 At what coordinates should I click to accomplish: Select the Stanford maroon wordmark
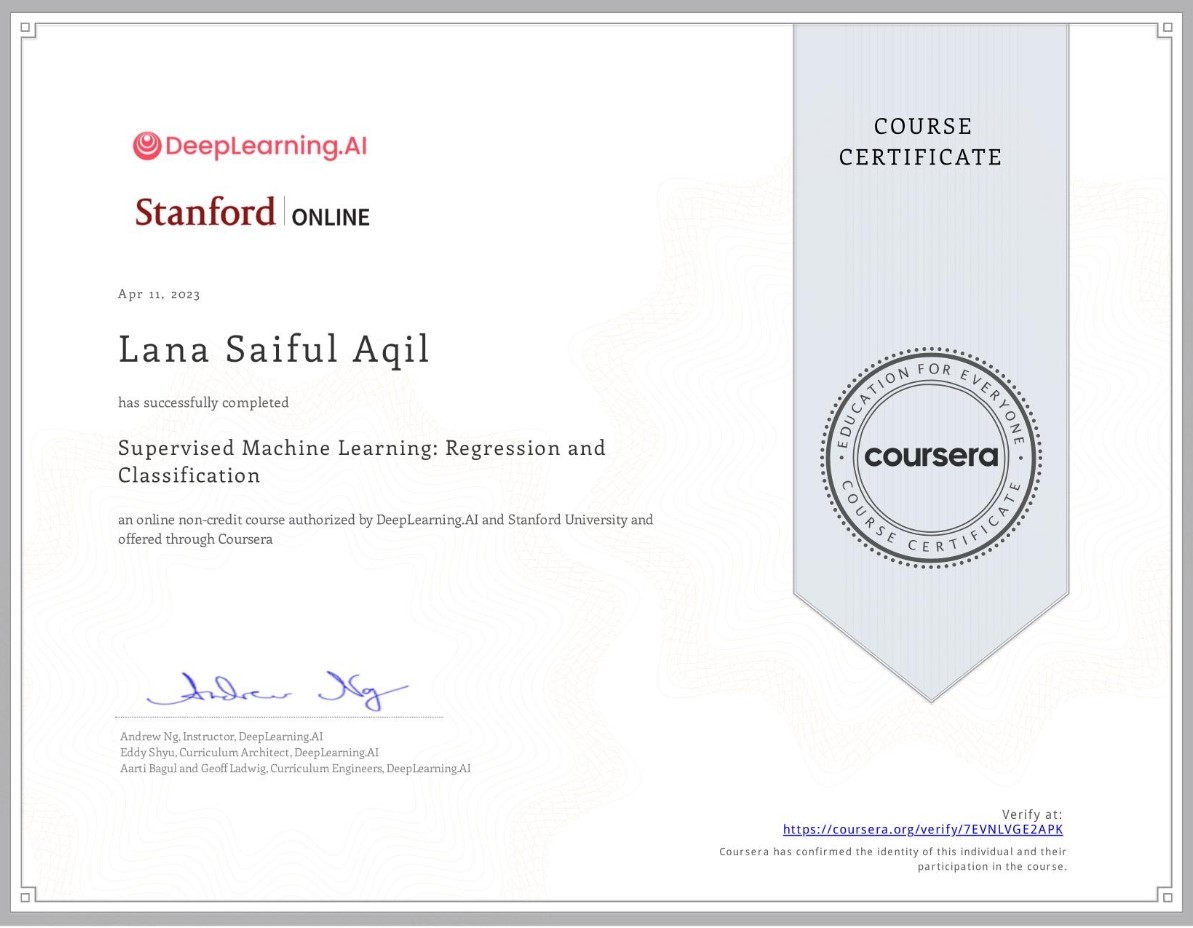(205, 213)
